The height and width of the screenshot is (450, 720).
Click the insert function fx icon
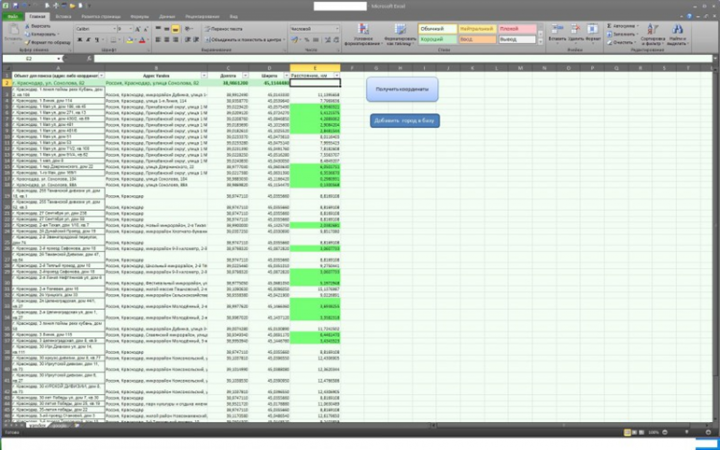[x=89, y=59]
